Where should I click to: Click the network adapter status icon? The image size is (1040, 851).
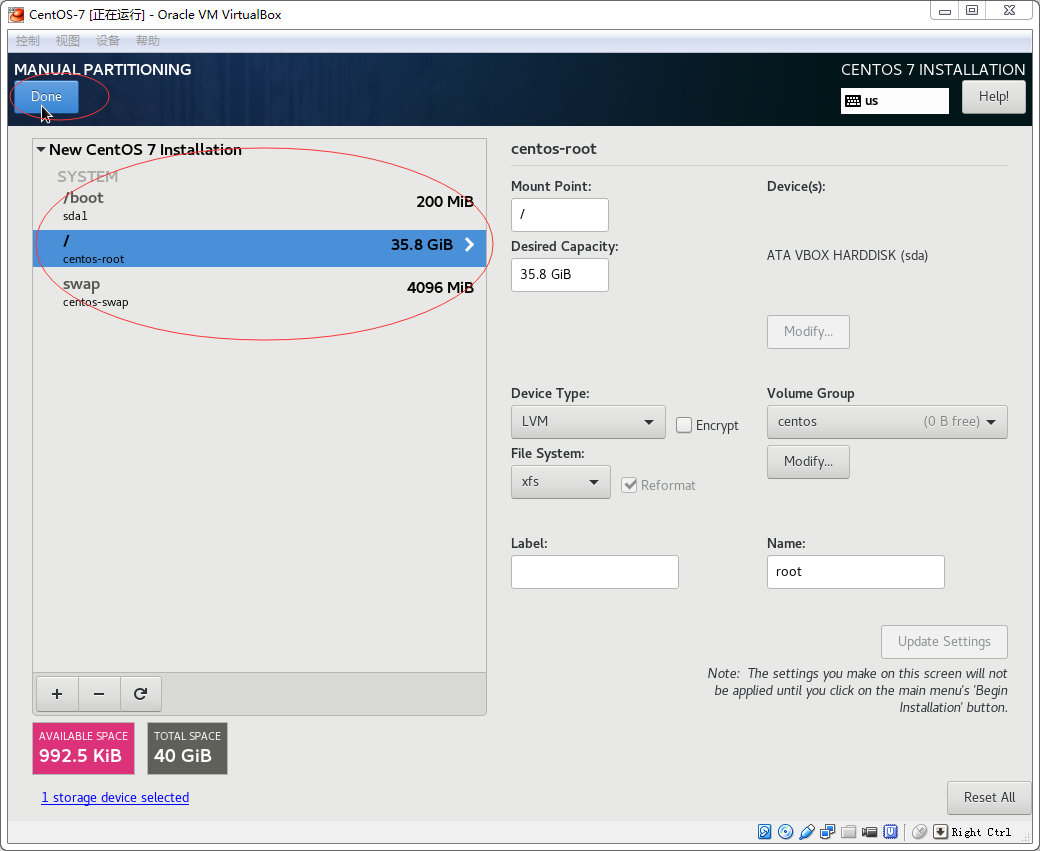coord(827,831)
